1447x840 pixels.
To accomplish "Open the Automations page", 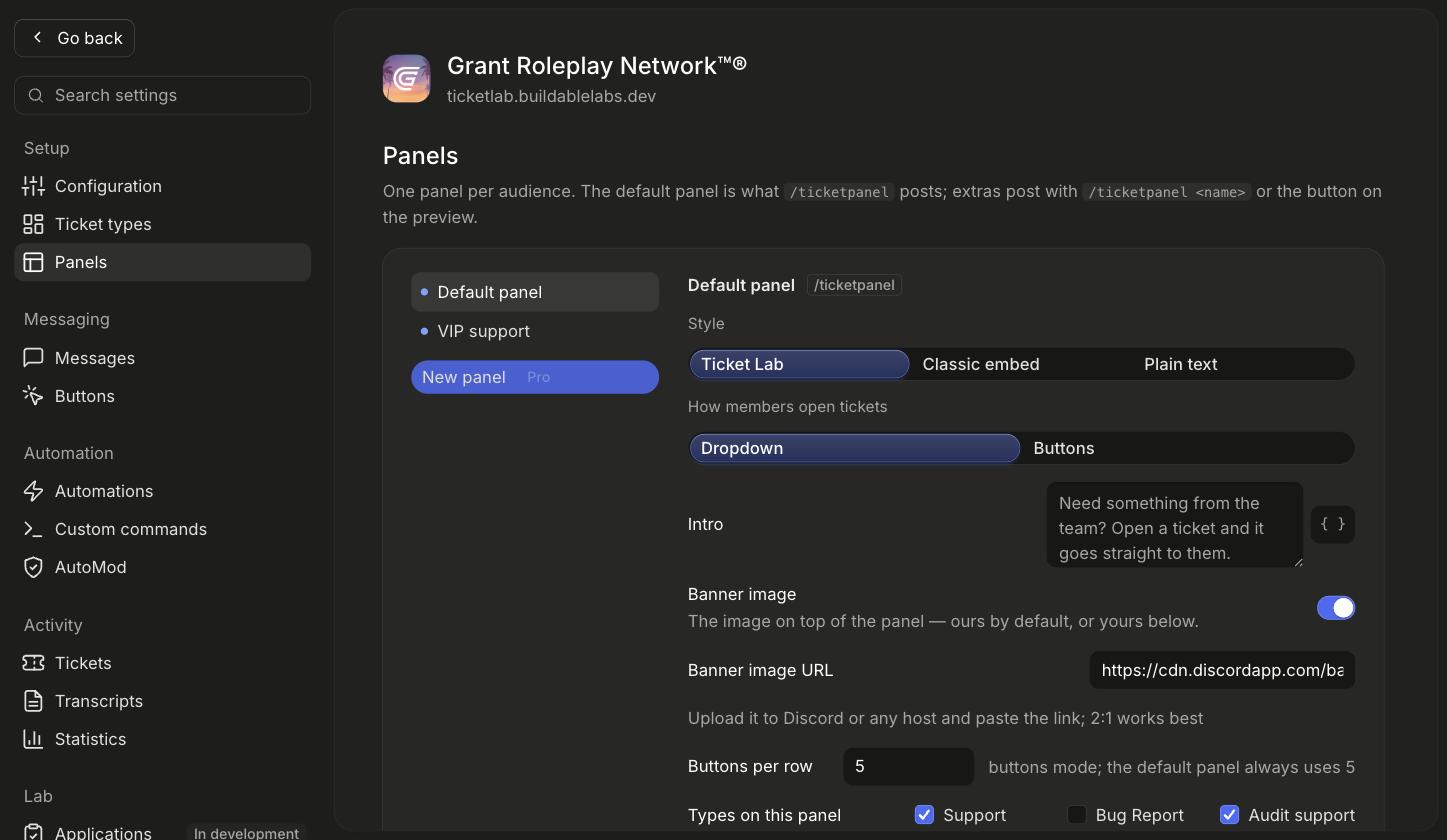I will (162, 491).
